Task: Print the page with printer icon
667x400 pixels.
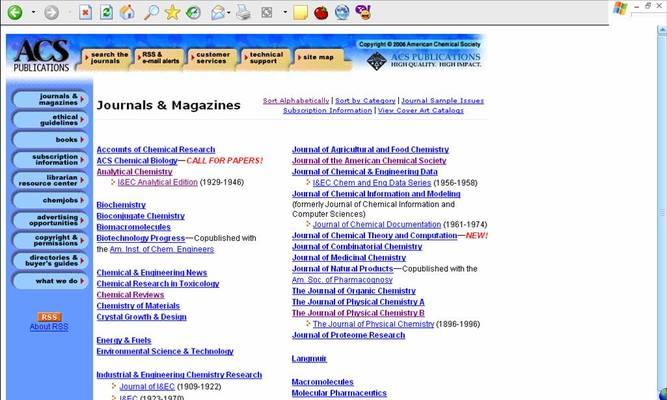Action: coord(243,12)
